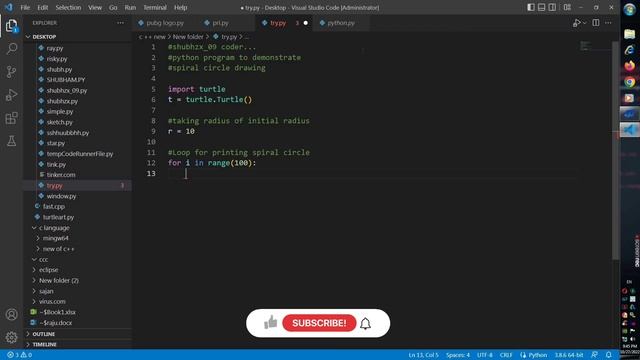Click Ln 13, Col 5 in the status bar
Viewport: 640px width, 360px height.
click(423, 355)
